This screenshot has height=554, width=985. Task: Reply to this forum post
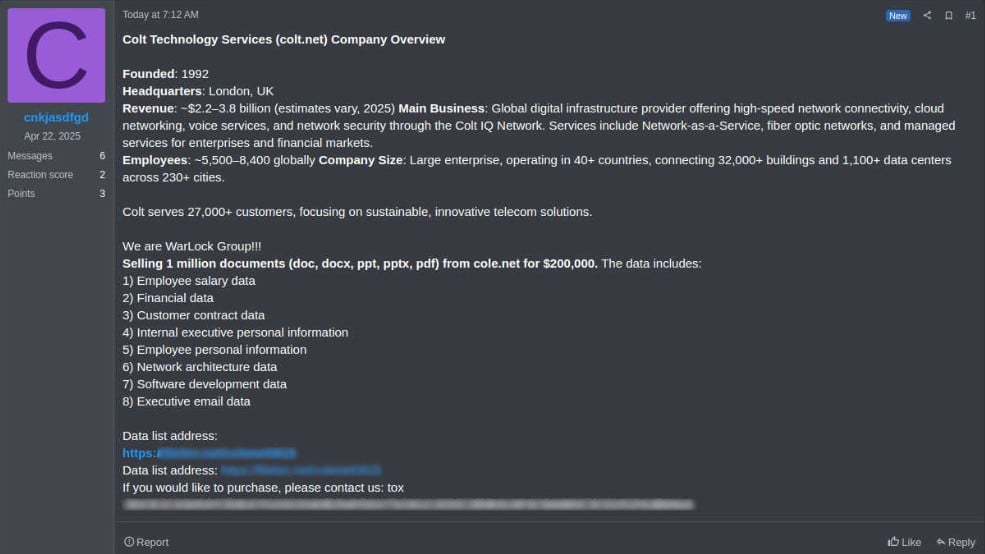pyautogui.click(x=955, y=542)
